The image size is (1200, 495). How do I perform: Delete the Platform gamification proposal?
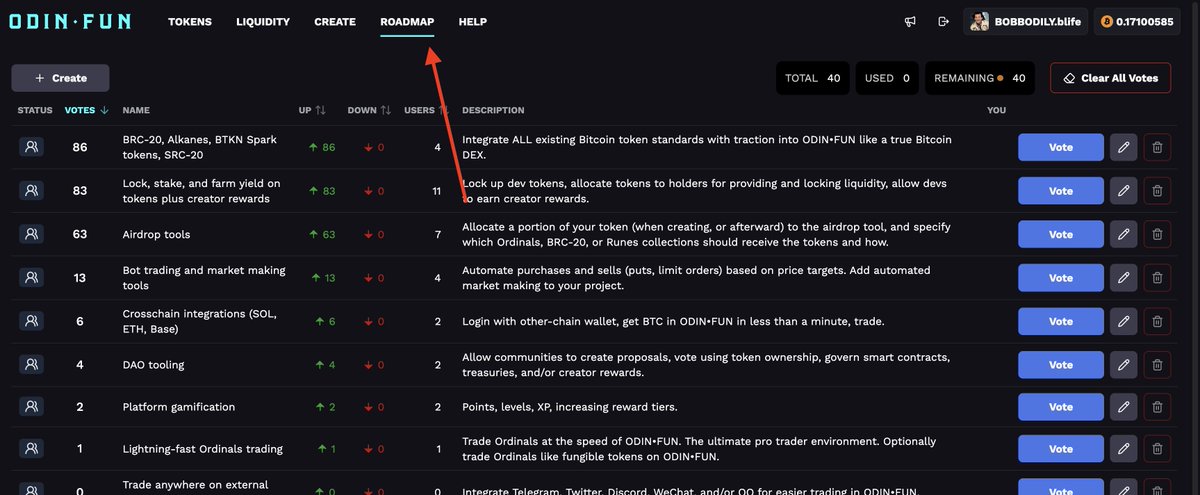1157,407
